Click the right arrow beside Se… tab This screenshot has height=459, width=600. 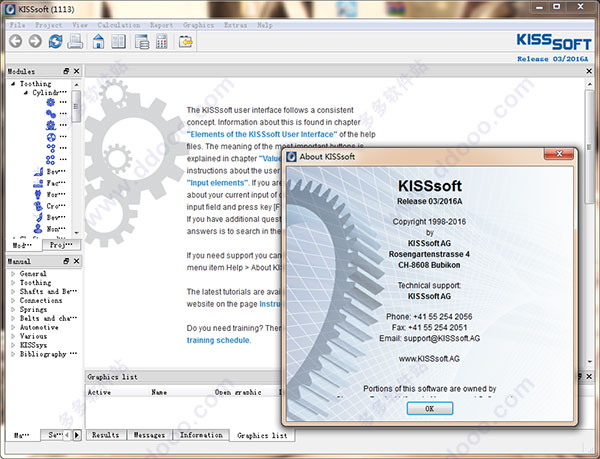click(x=77, y=435)
